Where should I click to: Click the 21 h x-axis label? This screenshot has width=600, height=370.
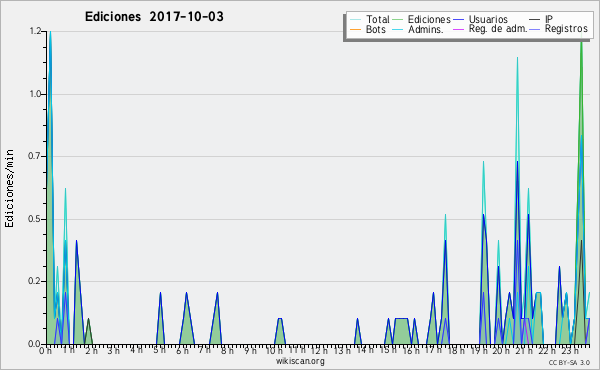(524, 350)
